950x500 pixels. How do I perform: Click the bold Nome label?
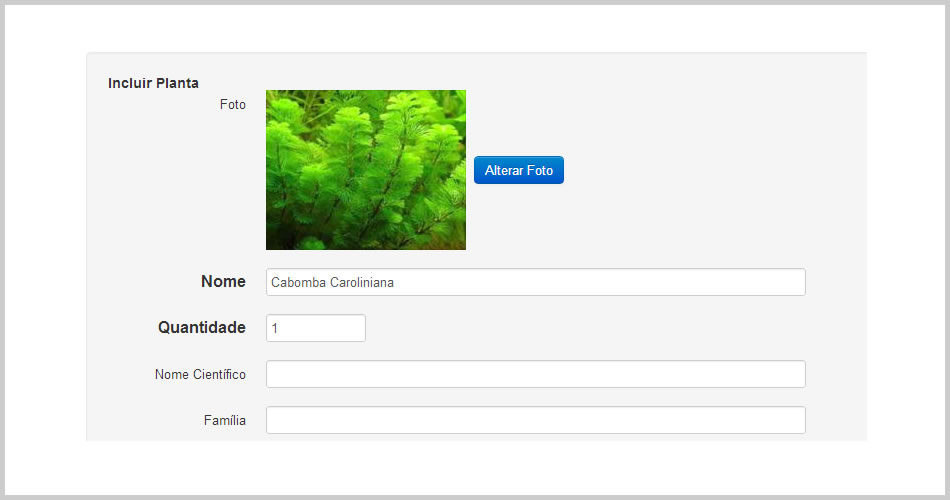tap(223, 281)
